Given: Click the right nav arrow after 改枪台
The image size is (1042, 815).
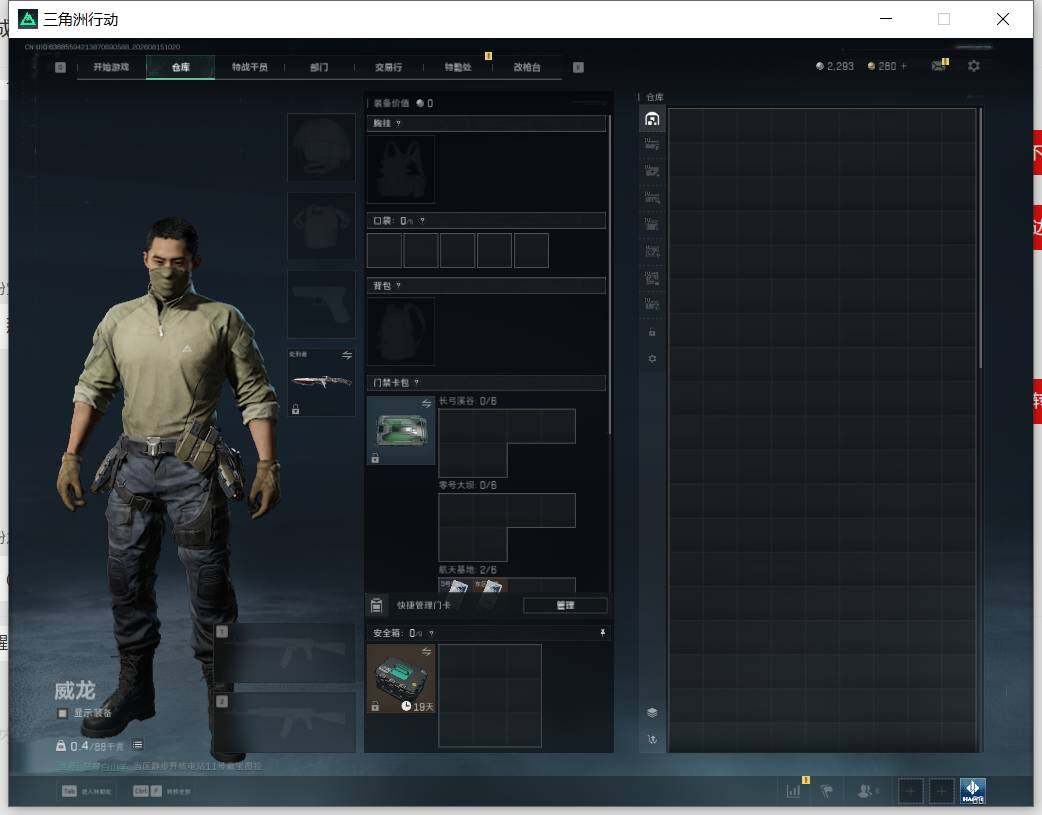Looking at the screenshot, I should tap(578, 67).
